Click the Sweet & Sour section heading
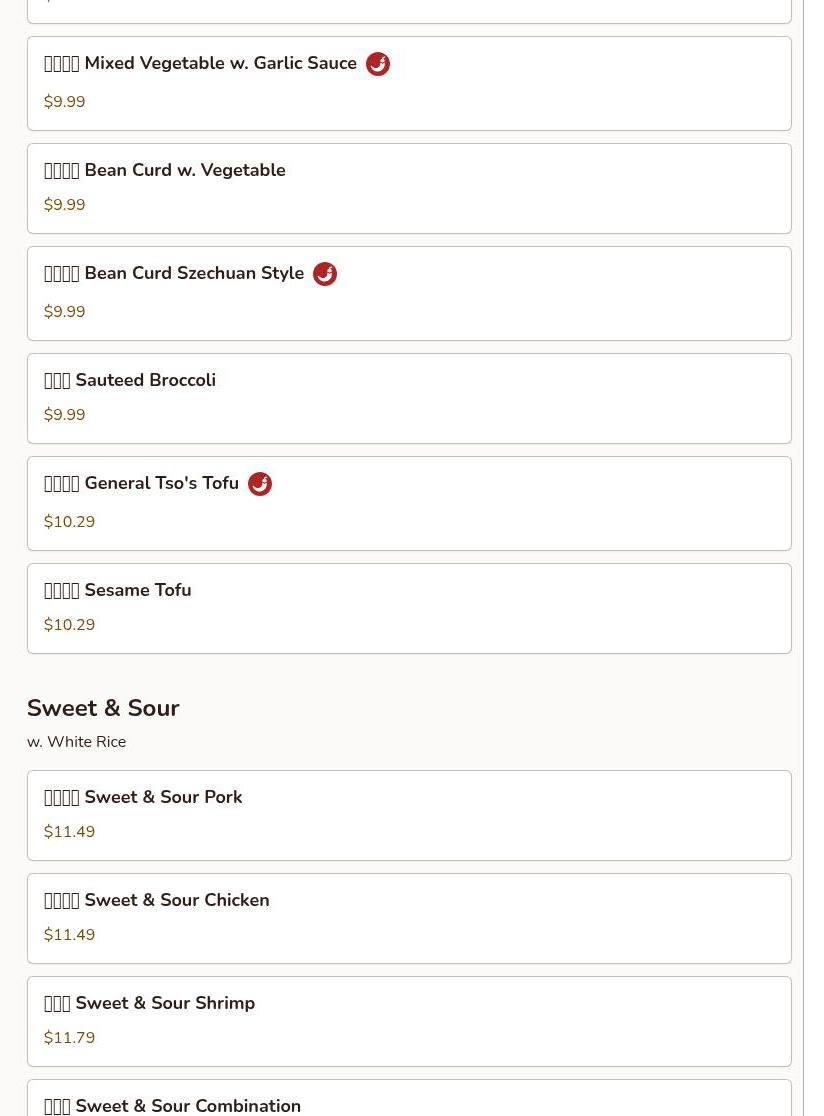 coord(103,708)
